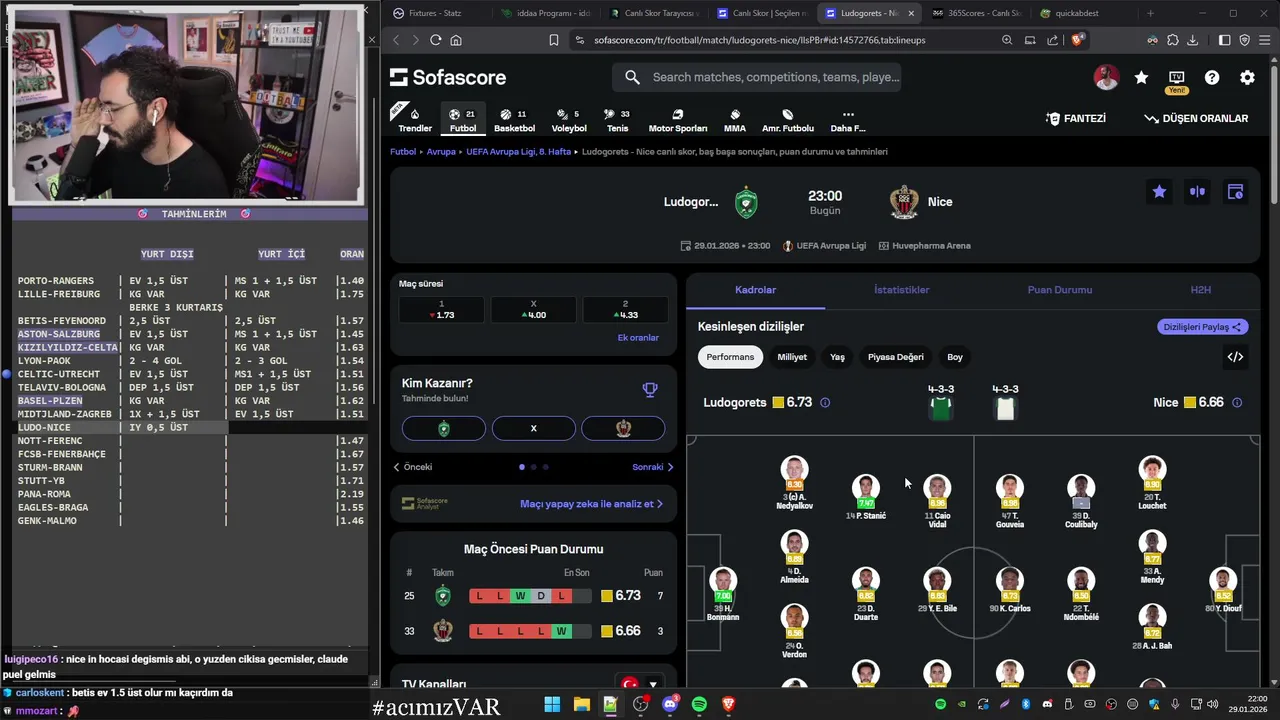The width and height of the screenshot is (1280, 720).
Task: Add Ludogorets-Nice match to favorites star
Action: click(1159, 191)
